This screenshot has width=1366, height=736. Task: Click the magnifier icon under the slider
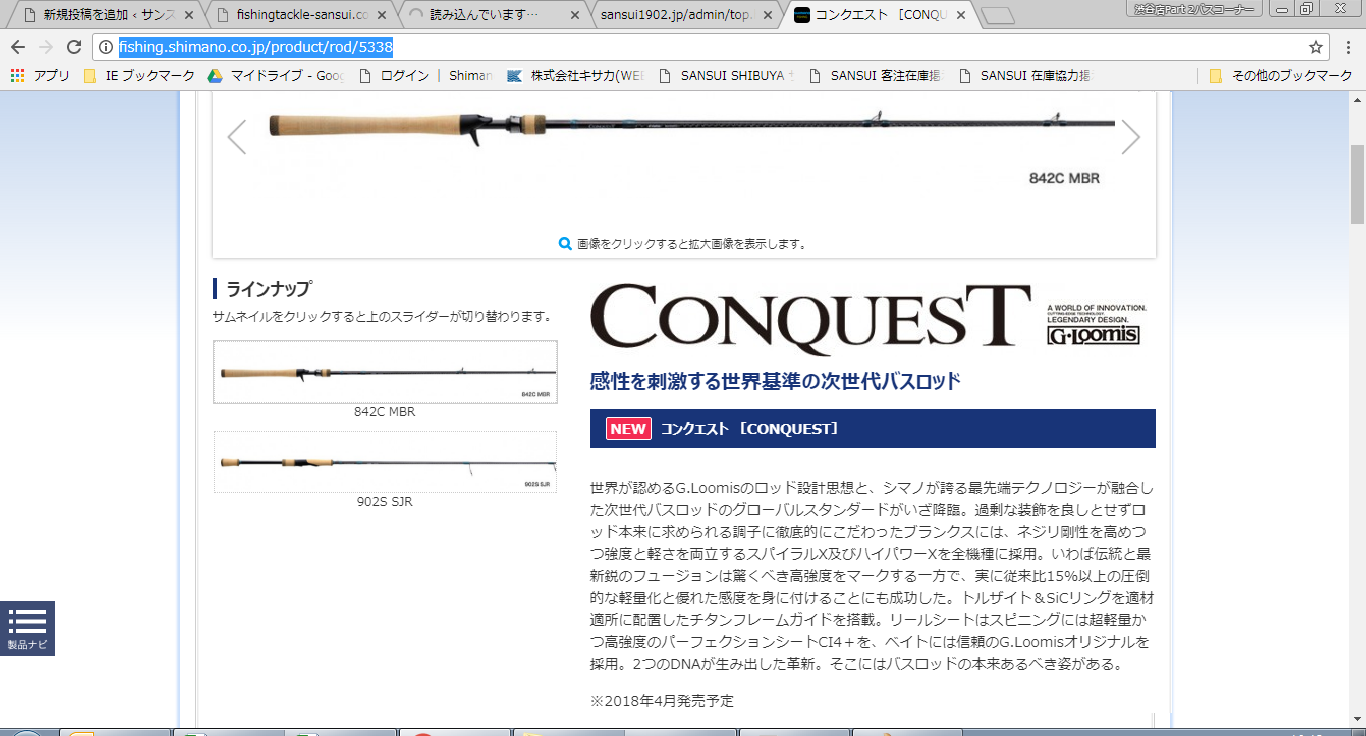[x=566, y=244]
